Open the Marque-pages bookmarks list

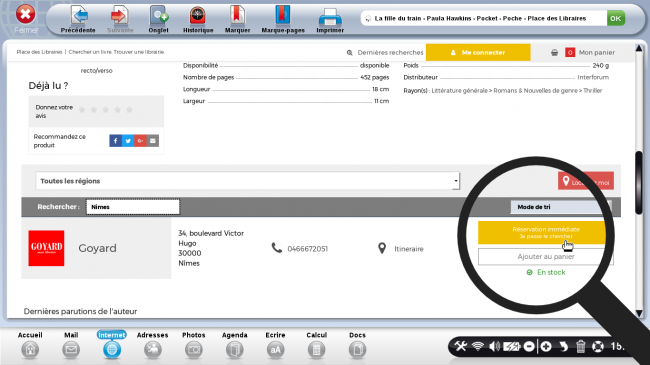click(283, 19)
